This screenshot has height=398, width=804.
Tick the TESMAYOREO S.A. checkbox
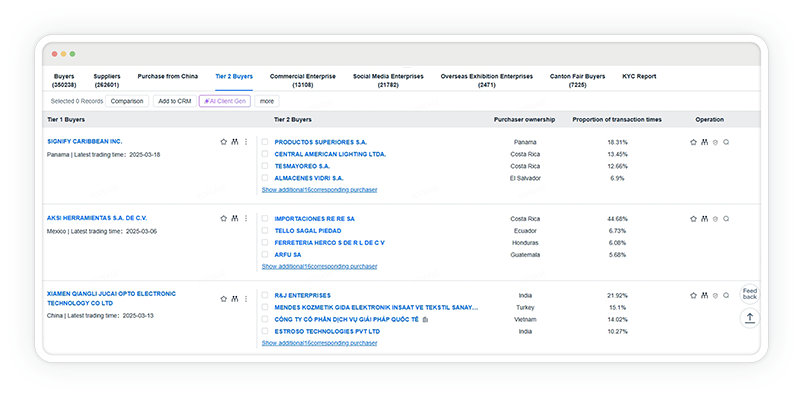[x=265, y=166]
